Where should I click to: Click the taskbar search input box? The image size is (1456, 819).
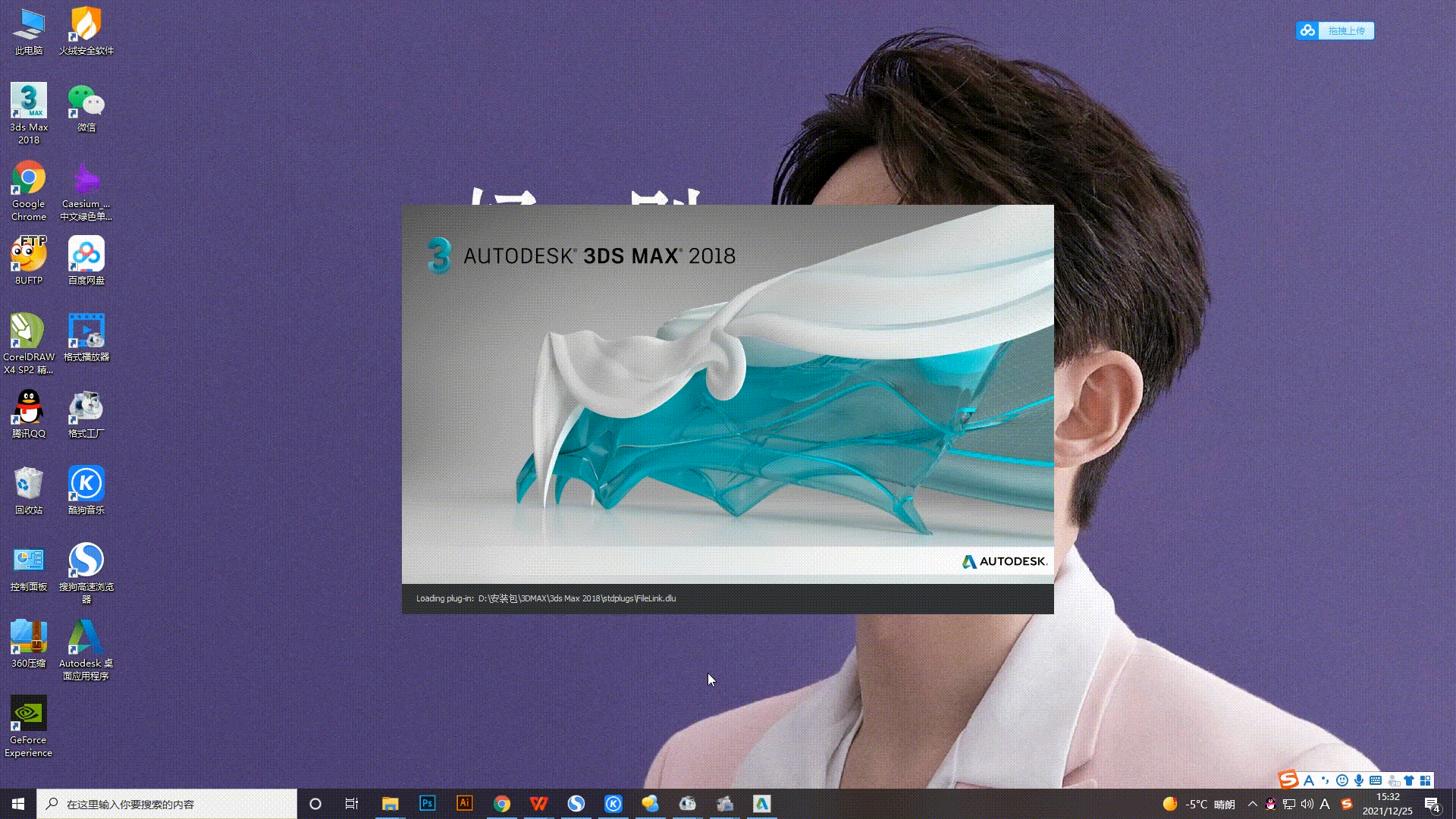[167, 804]
